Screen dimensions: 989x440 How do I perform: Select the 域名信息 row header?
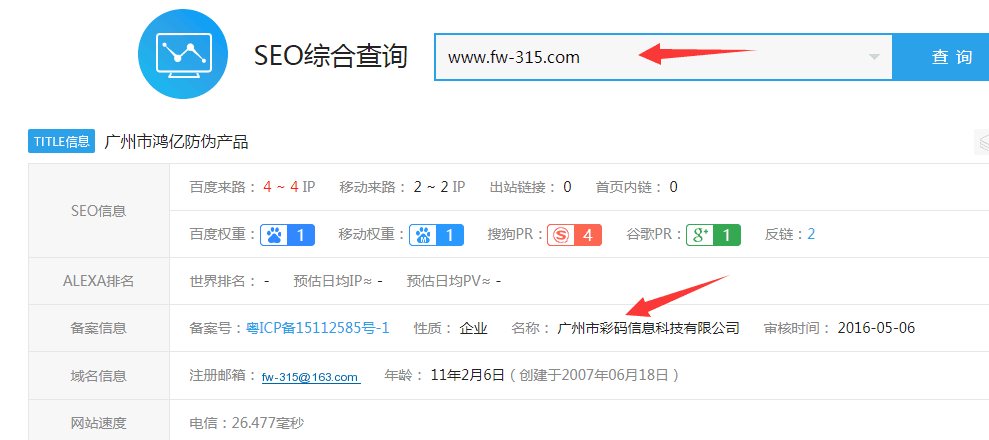(x=99, y=376)
